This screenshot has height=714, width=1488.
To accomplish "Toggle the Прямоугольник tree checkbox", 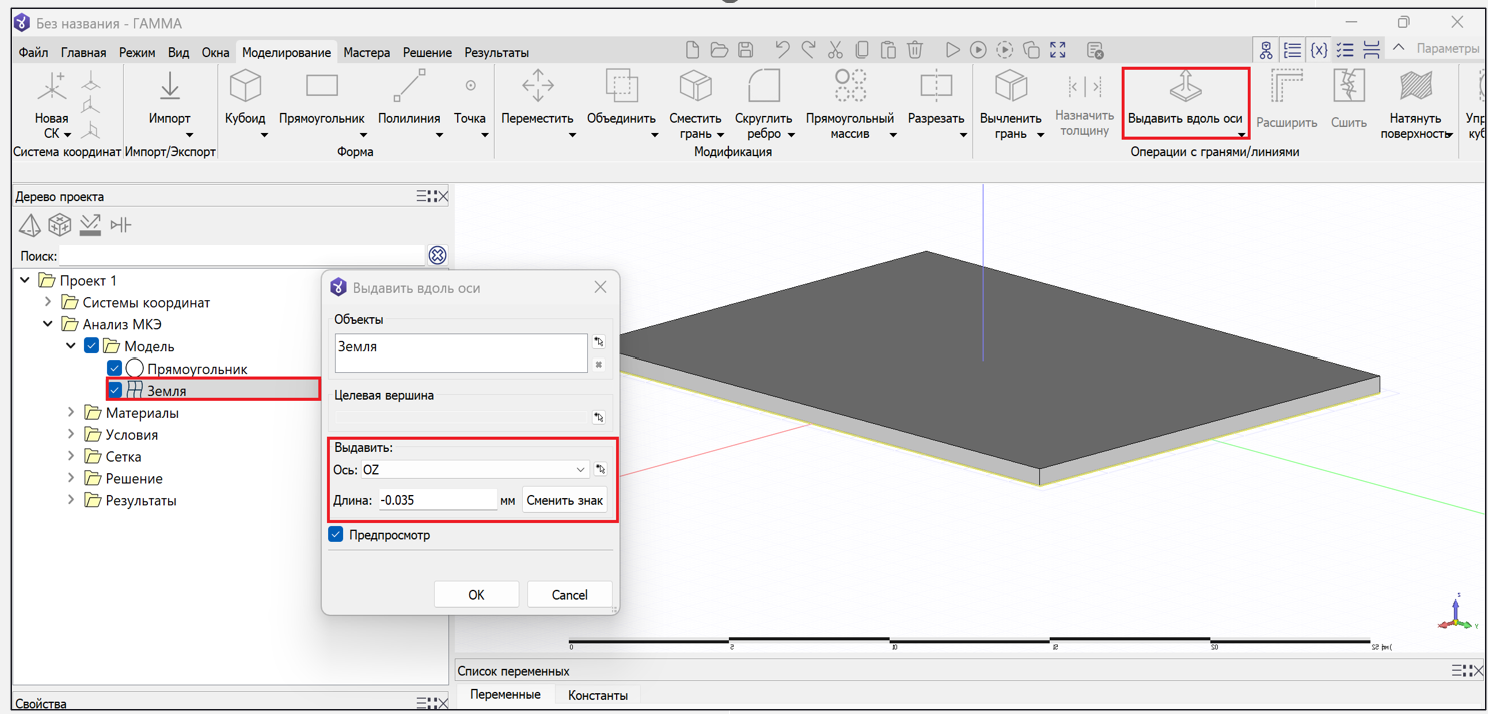I will click(115, 369).
